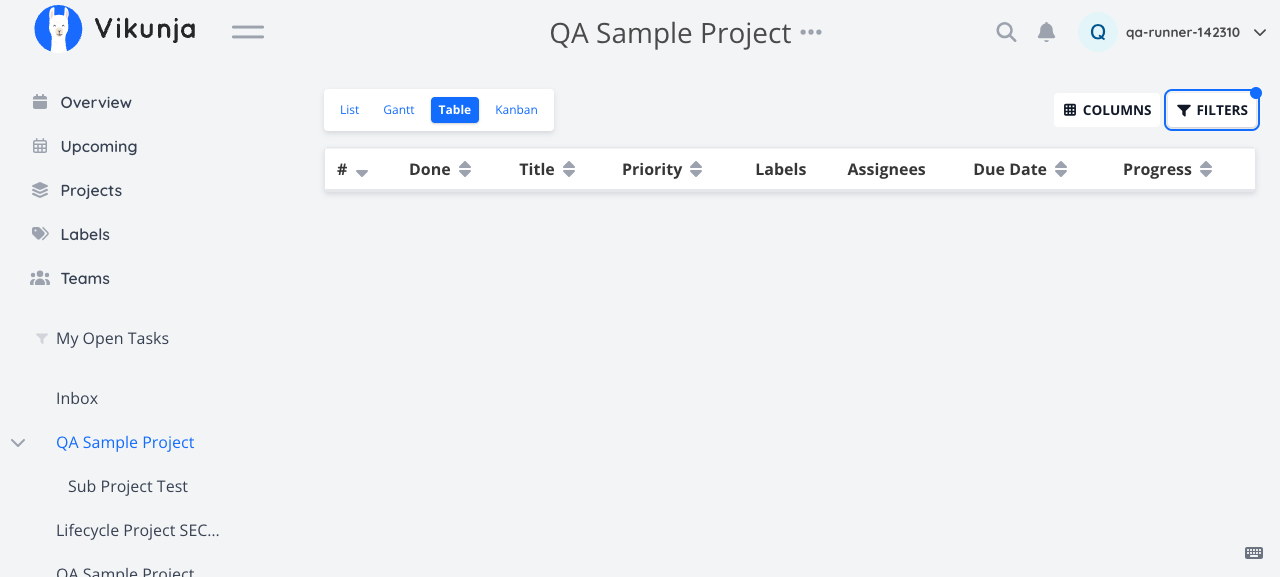Open keyboard shortcuts icon at bottom right

click(1254, 553)
